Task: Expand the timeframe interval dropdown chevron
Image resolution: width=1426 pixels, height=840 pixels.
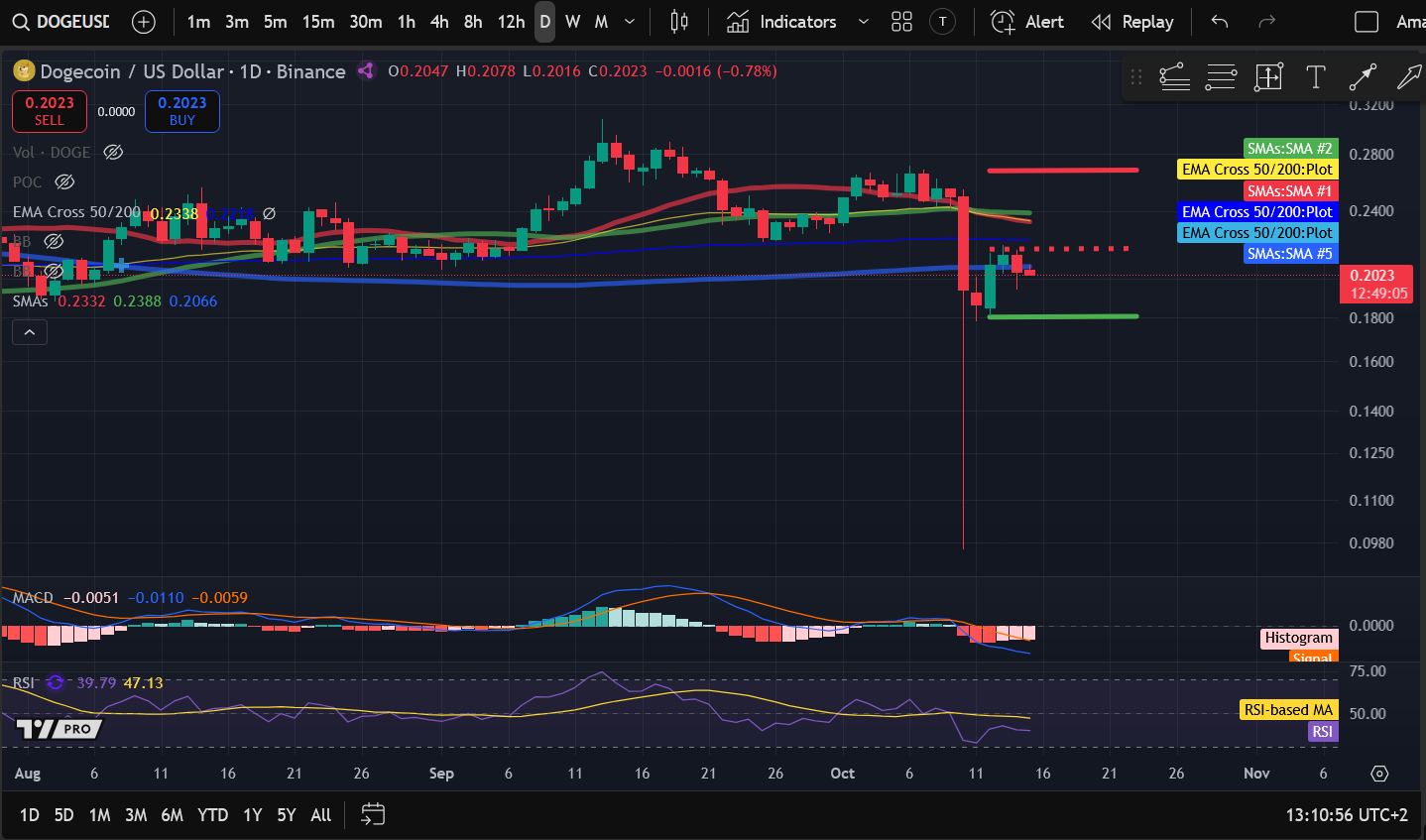Action: 630,22
